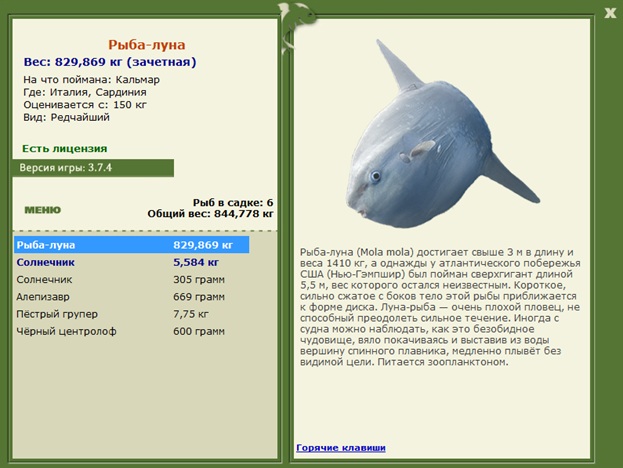The width and height of the screenshot is (623, 468).
Task: Open the Горячие клавиши link
Action: pyautogui.click(x=340, y=447)
